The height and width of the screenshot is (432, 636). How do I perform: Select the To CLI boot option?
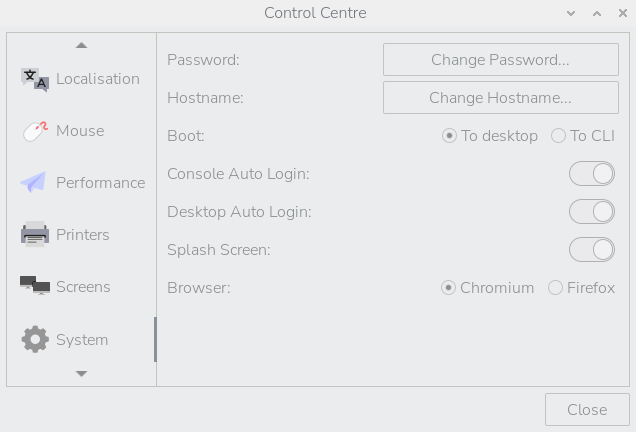point(558,136)
